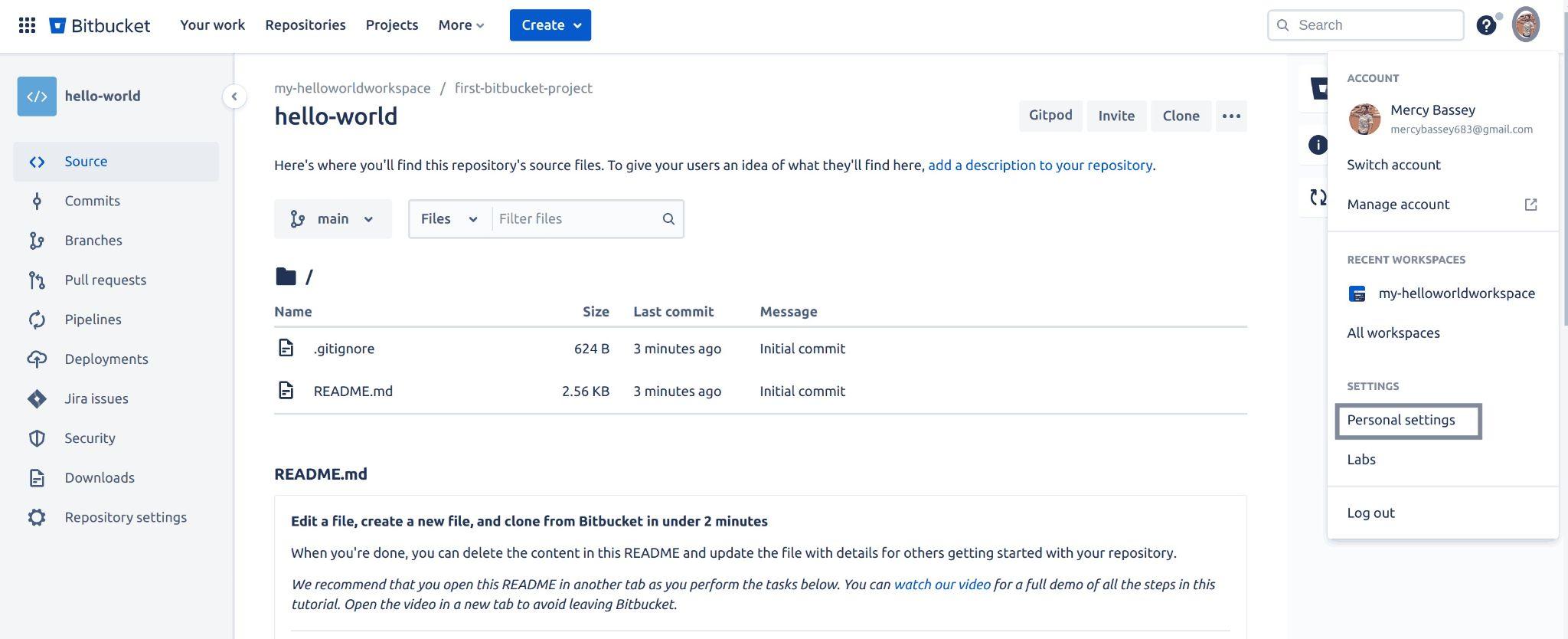The image size is (1568, 639).
Task: Click the root folder icon
Action: (286, 277)
